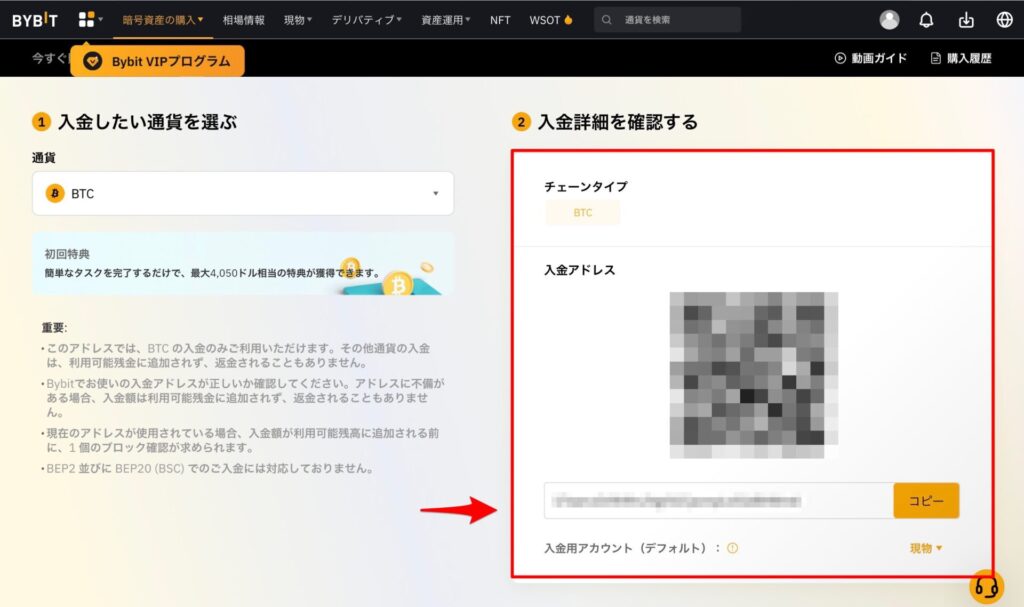1024x607 pixels.
Task: Click info icon next to 入金用アカウント
Action: [x=732, y=548]
